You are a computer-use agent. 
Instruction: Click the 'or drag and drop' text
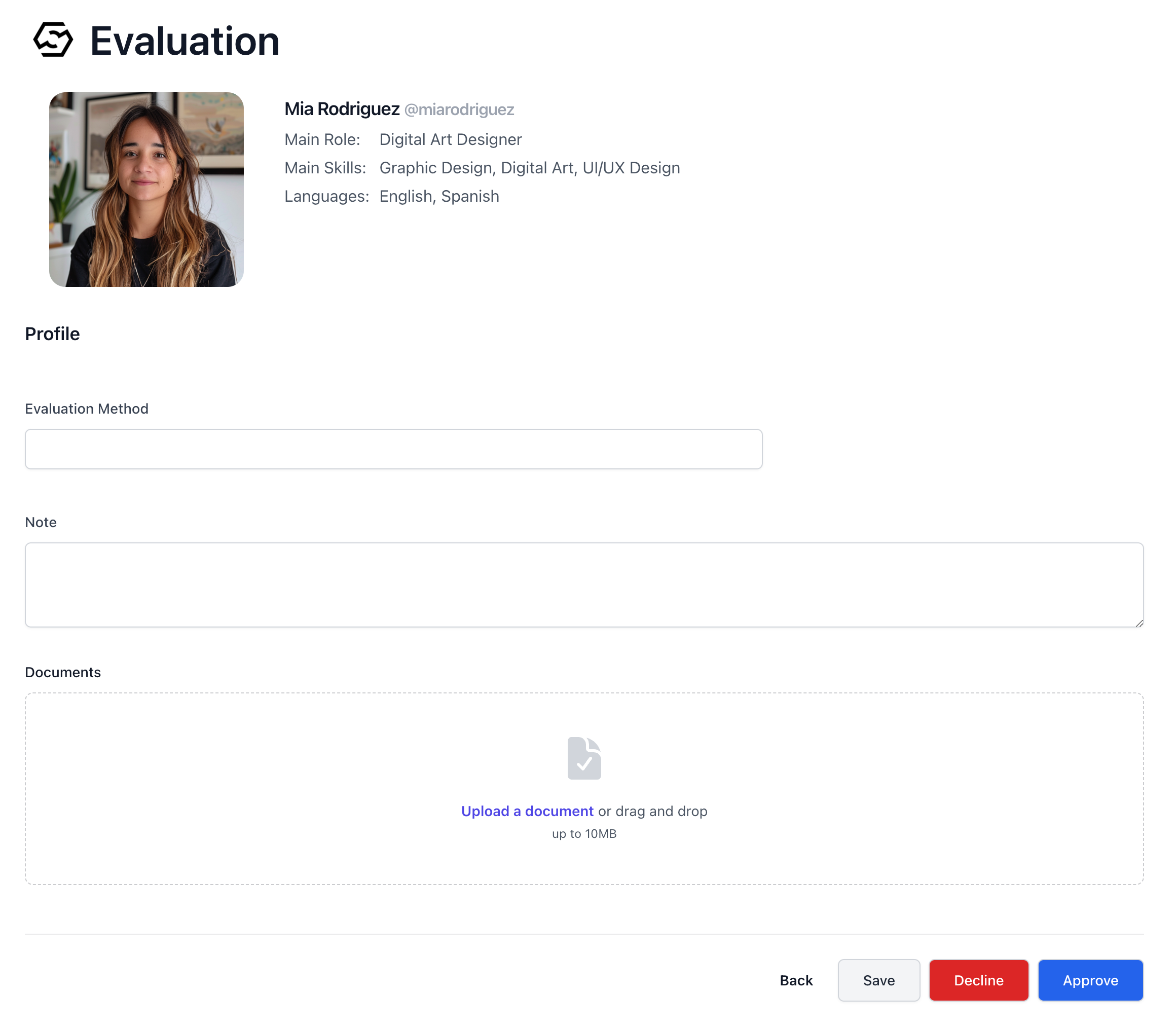click(652, 811)
